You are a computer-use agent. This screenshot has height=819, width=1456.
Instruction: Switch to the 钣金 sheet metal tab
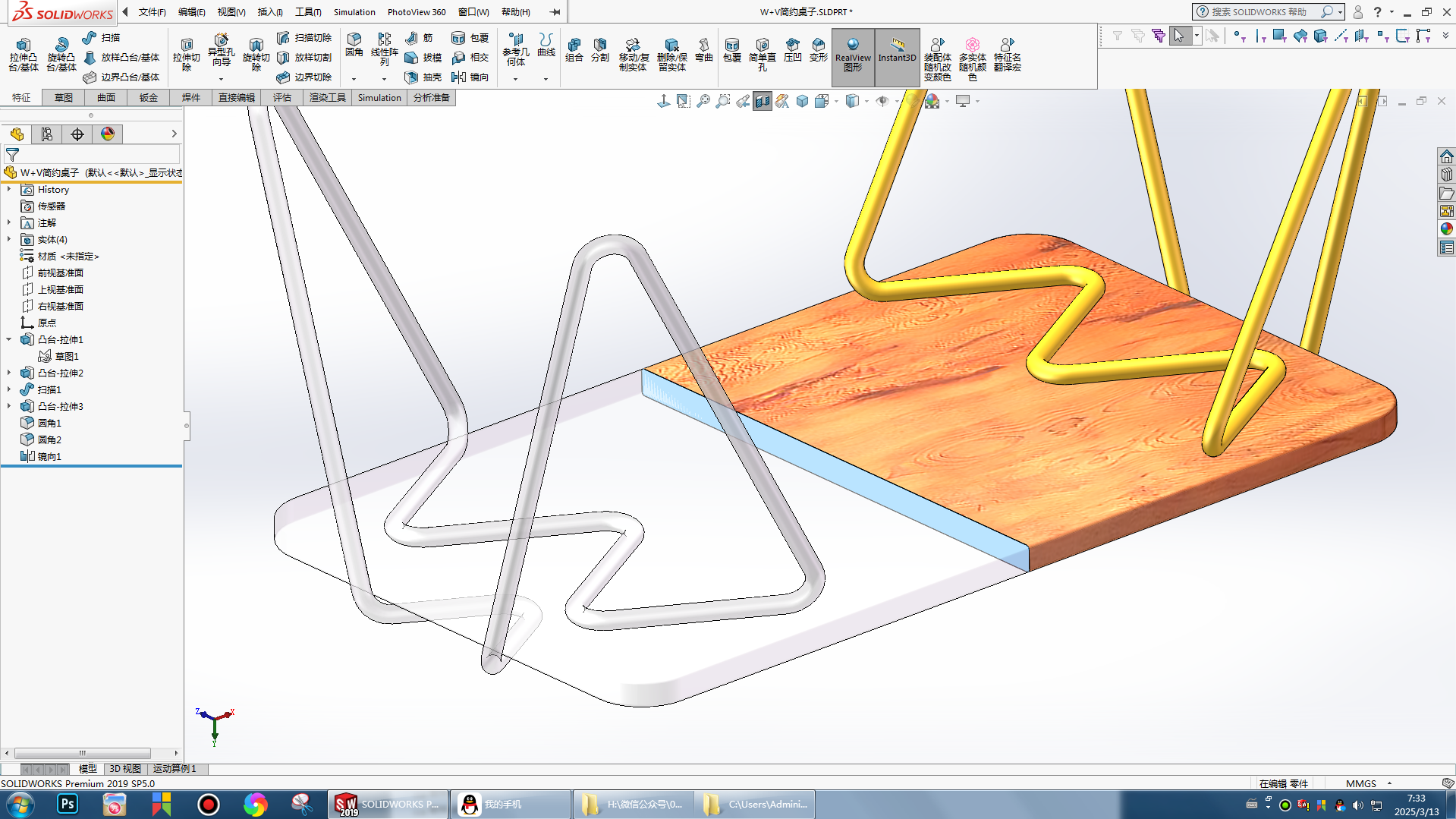click(x=149, y=97)
